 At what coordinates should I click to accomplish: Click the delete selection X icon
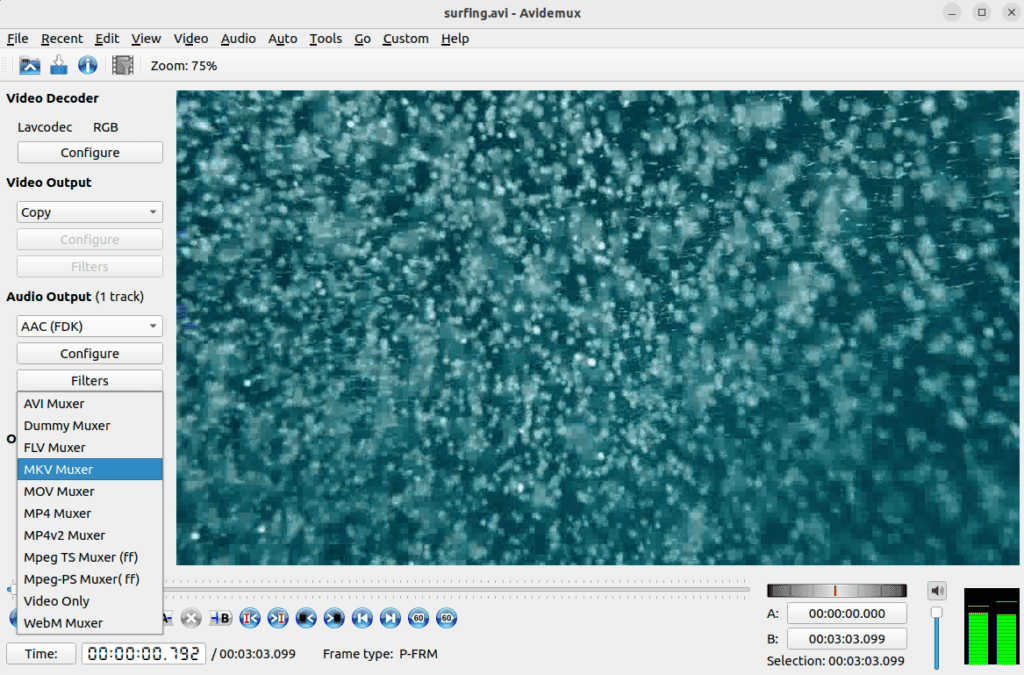pyautogui.click(x=192, y=618)
